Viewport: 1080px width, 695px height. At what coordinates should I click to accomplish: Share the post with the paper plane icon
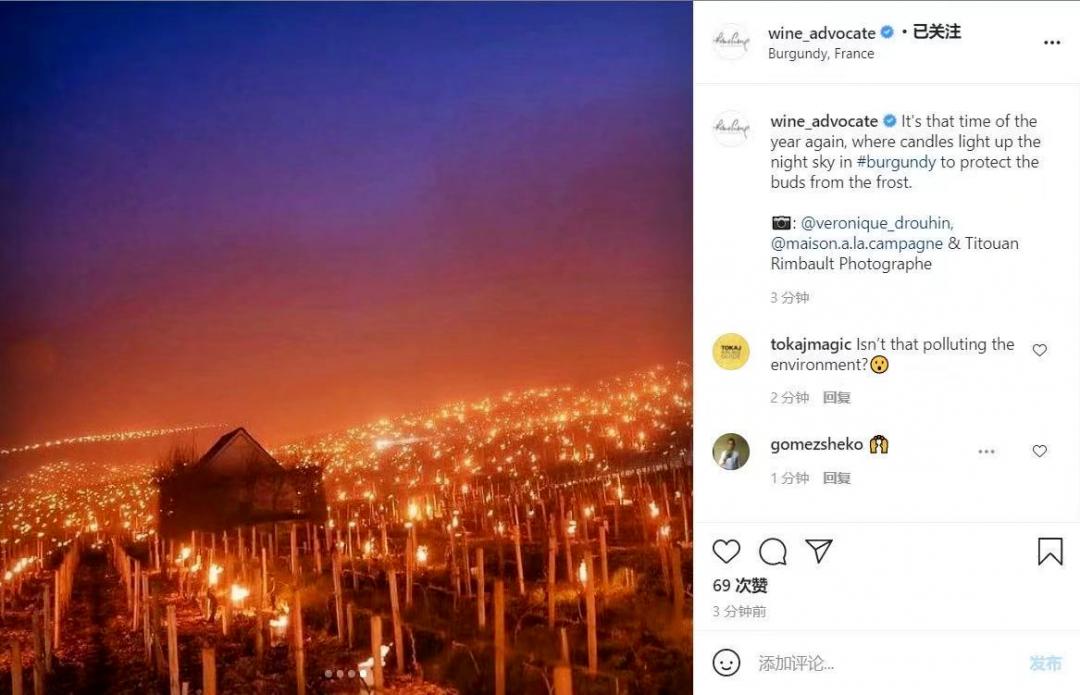tap(819, 552)
